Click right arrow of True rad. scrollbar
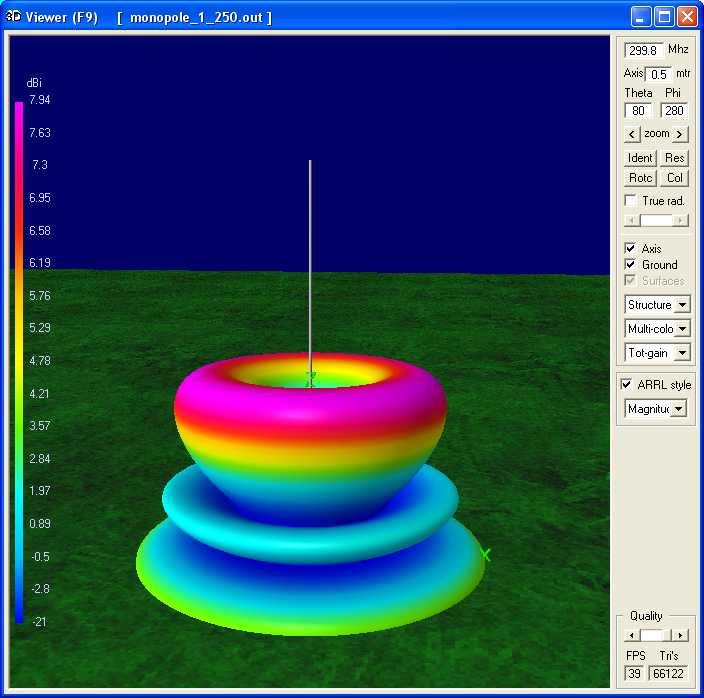The image size is (704, 698). pos(681,220)
